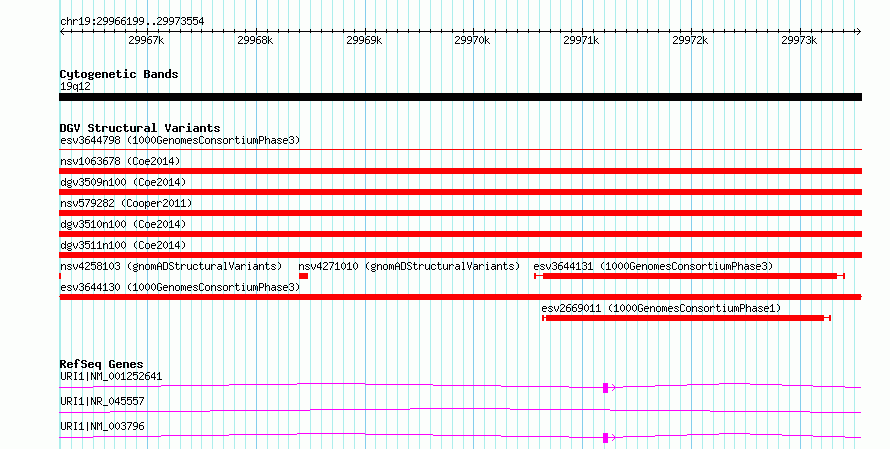The height and width of the screenshot is (449, 890).
Task: Click the 29972k ruler tick label
Action: pos(690,40)
